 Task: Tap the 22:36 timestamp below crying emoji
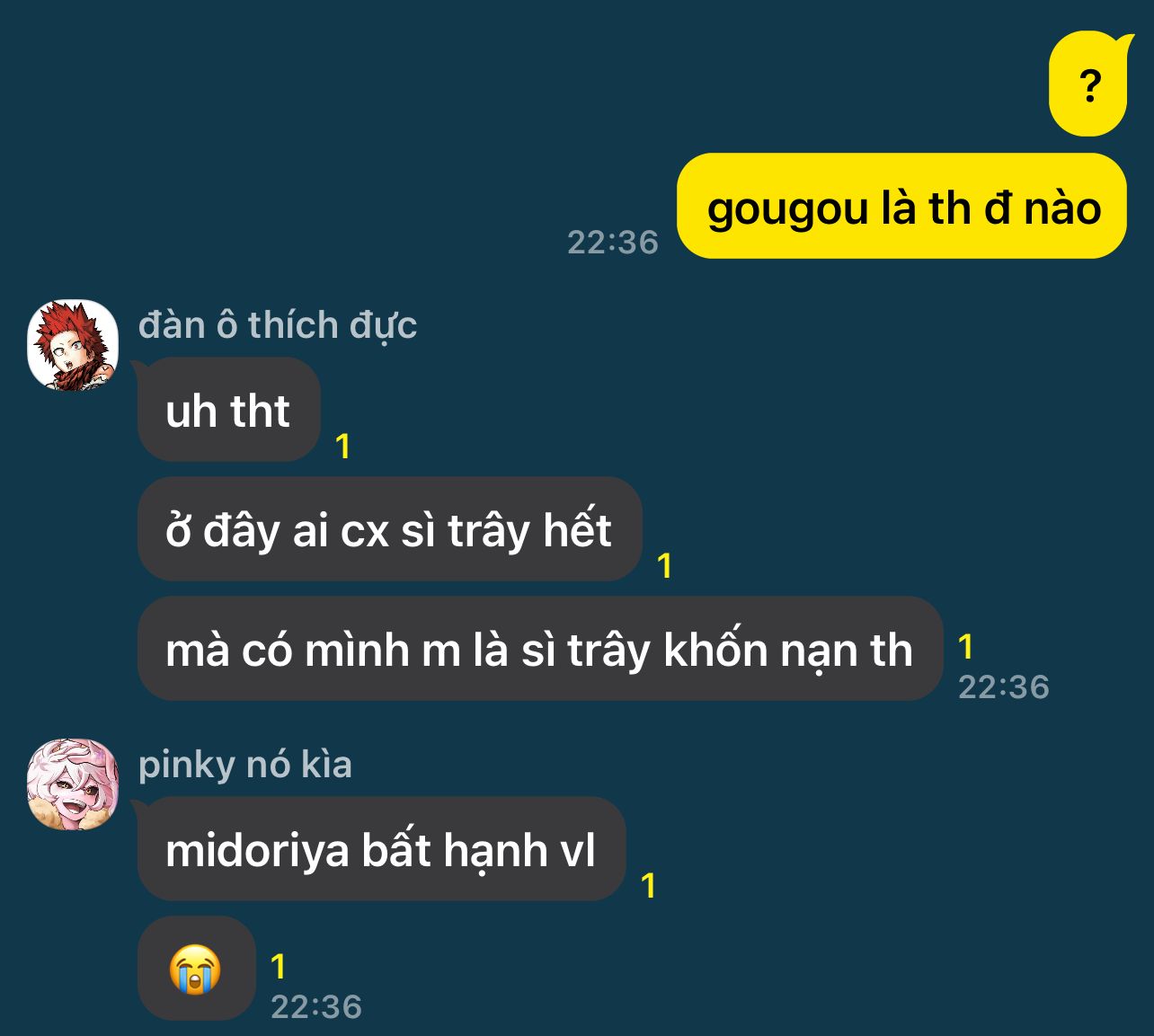(316, 1007)
